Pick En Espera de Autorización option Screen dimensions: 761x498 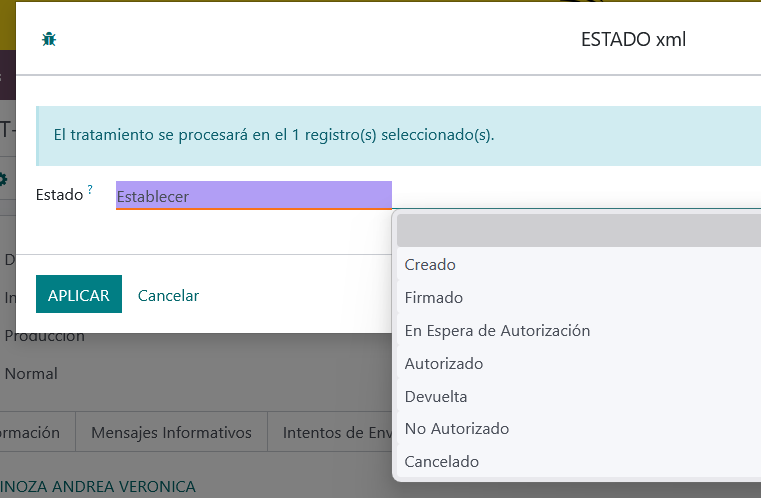(497, 331)
